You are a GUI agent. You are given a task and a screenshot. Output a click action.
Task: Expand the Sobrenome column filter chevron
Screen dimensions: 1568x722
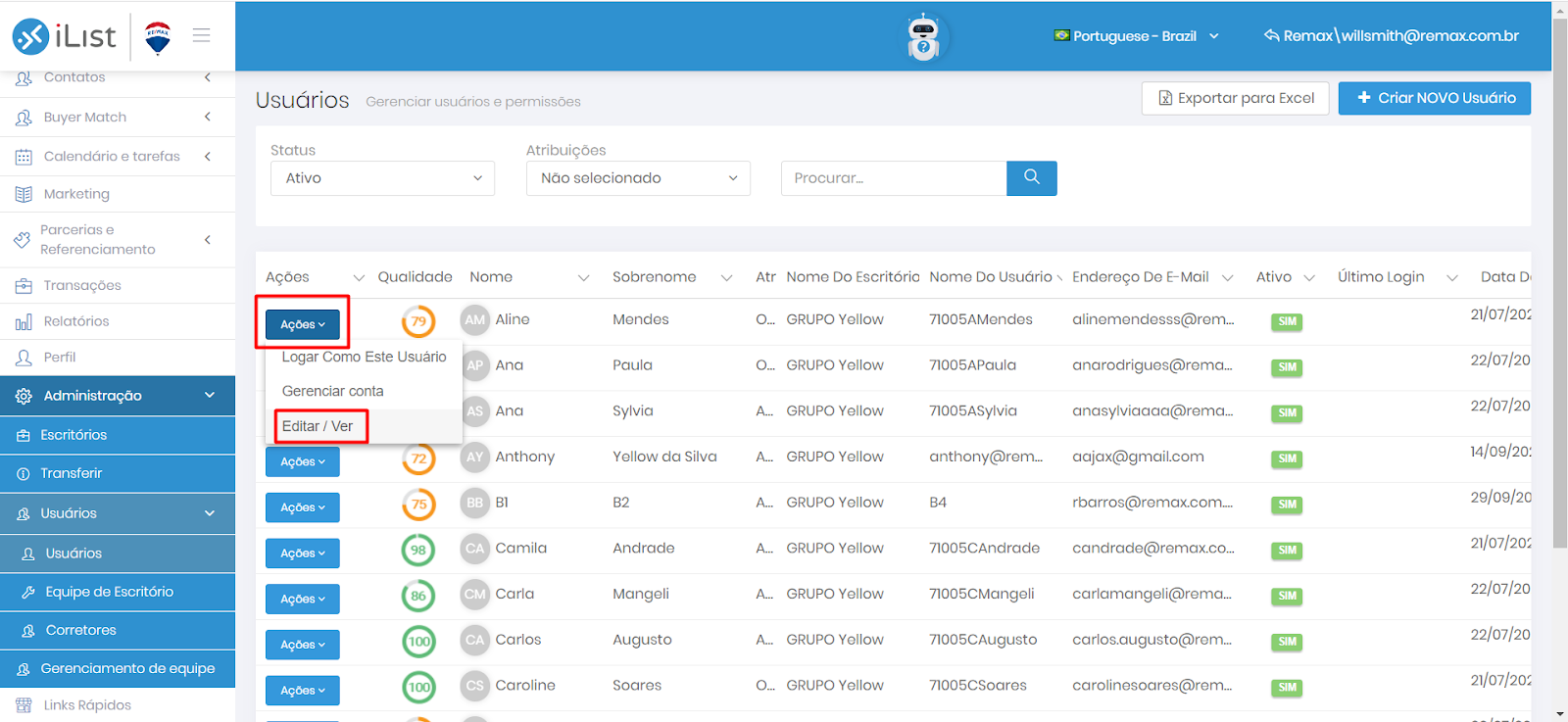[727, 278]
